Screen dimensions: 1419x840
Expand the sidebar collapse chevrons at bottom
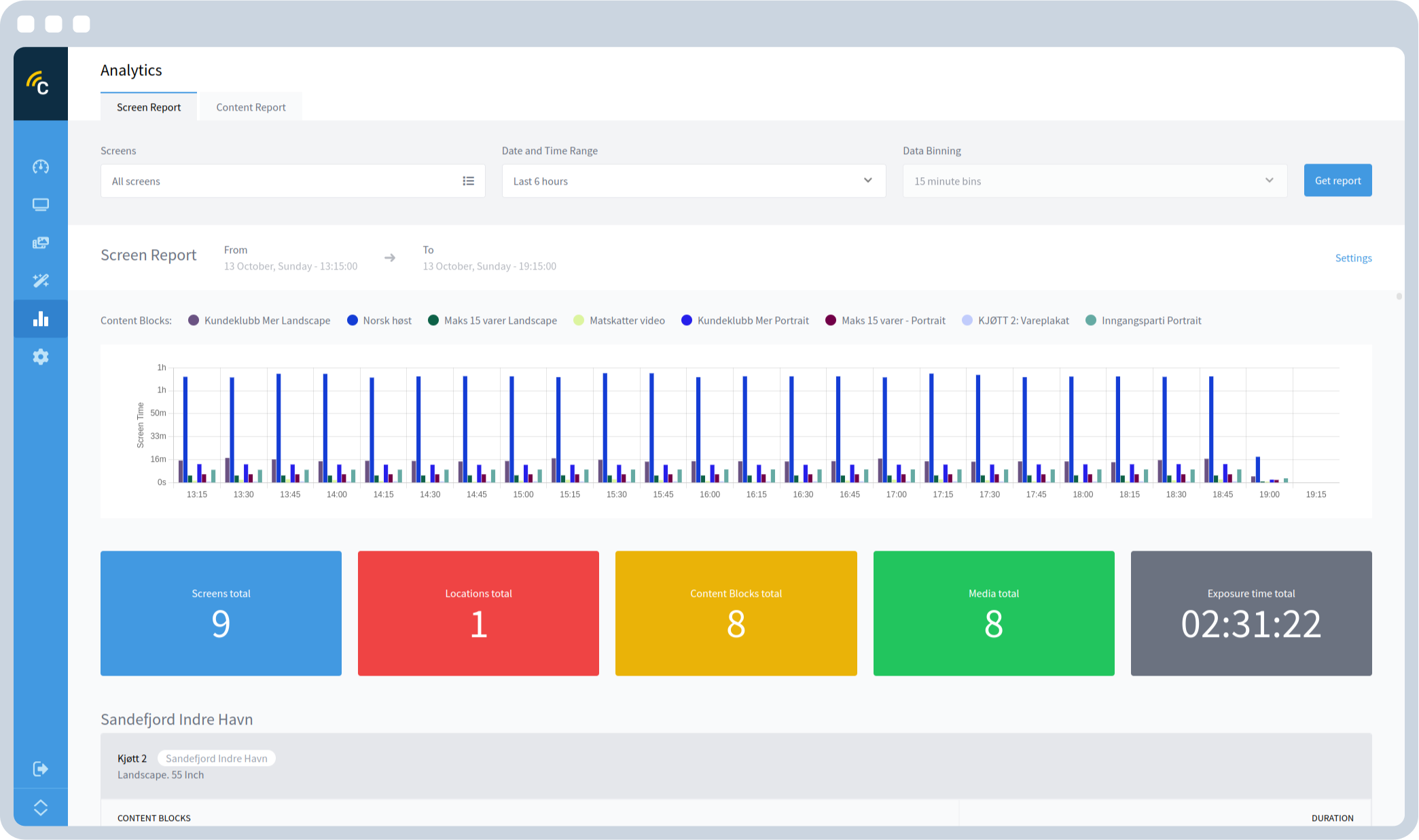pyautogui.click(x=41, y=807)
